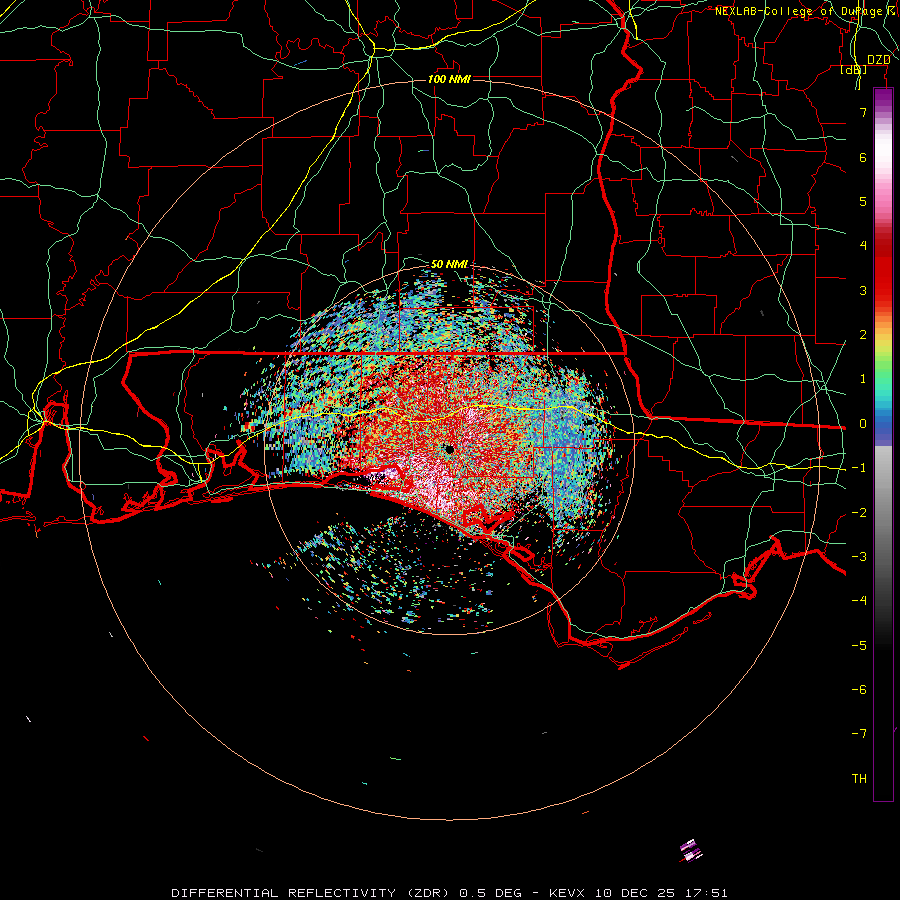Click the -2 value on color scale

click(x=859, y=513)
